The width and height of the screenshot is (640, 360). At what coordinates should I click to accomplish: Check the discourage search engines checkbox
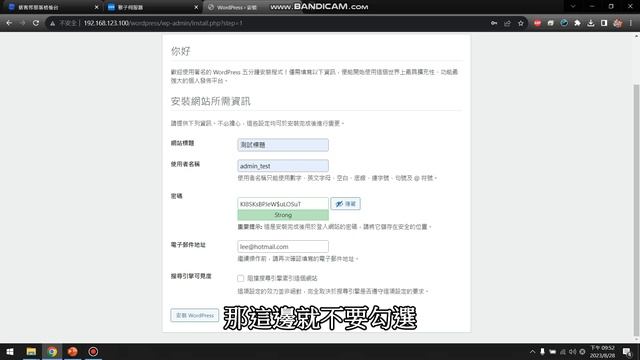click(x=240, y=278)
